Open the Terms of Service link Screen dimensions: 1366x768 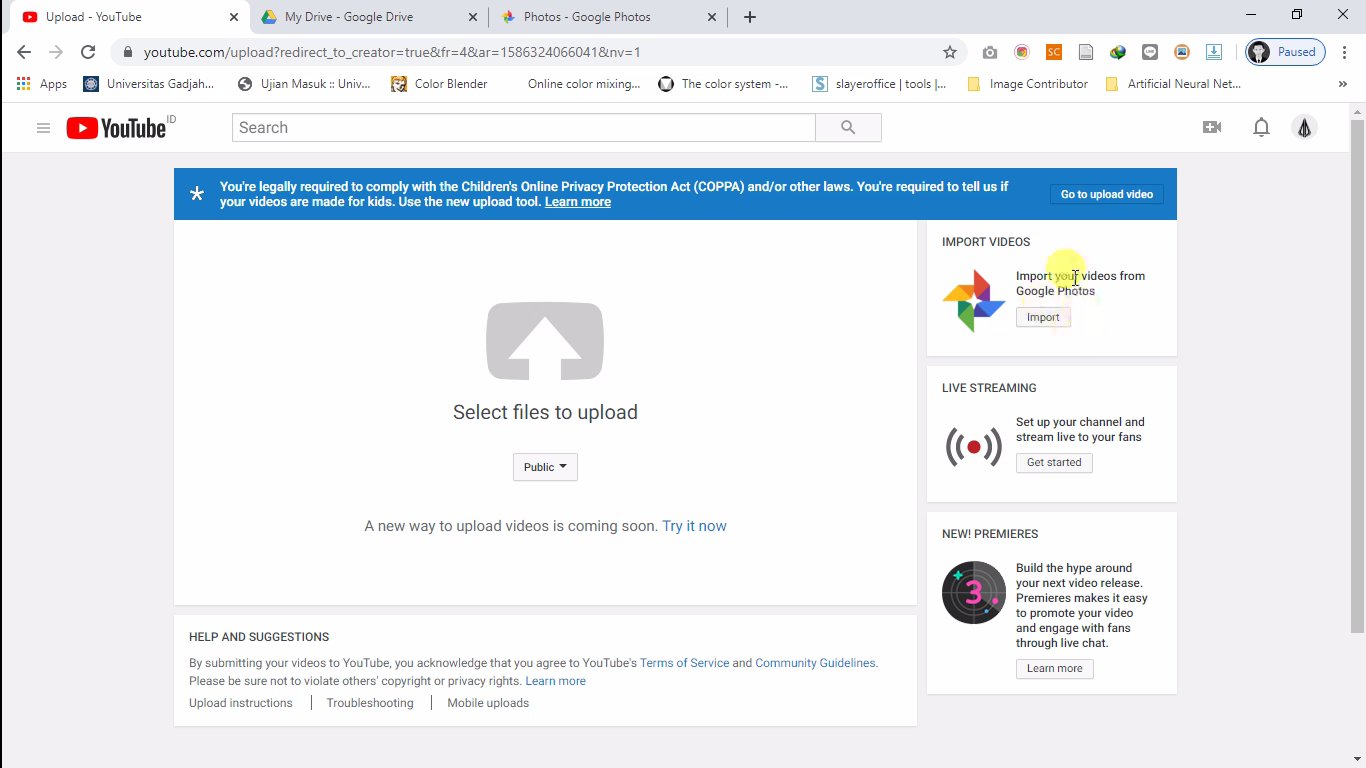[x=684, y=663]
